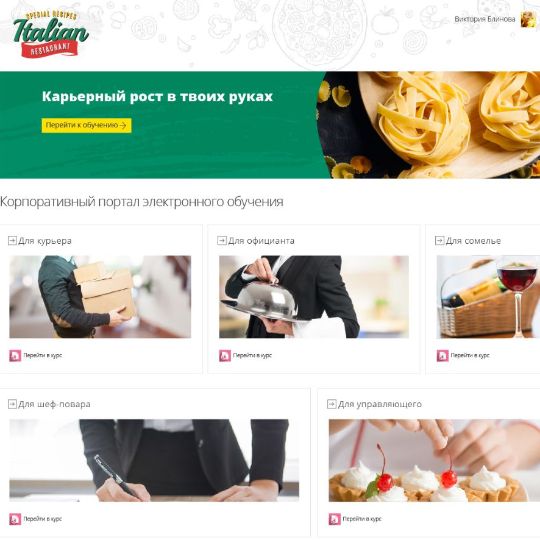Click pink course icon under sommelier card

(443, 355)
